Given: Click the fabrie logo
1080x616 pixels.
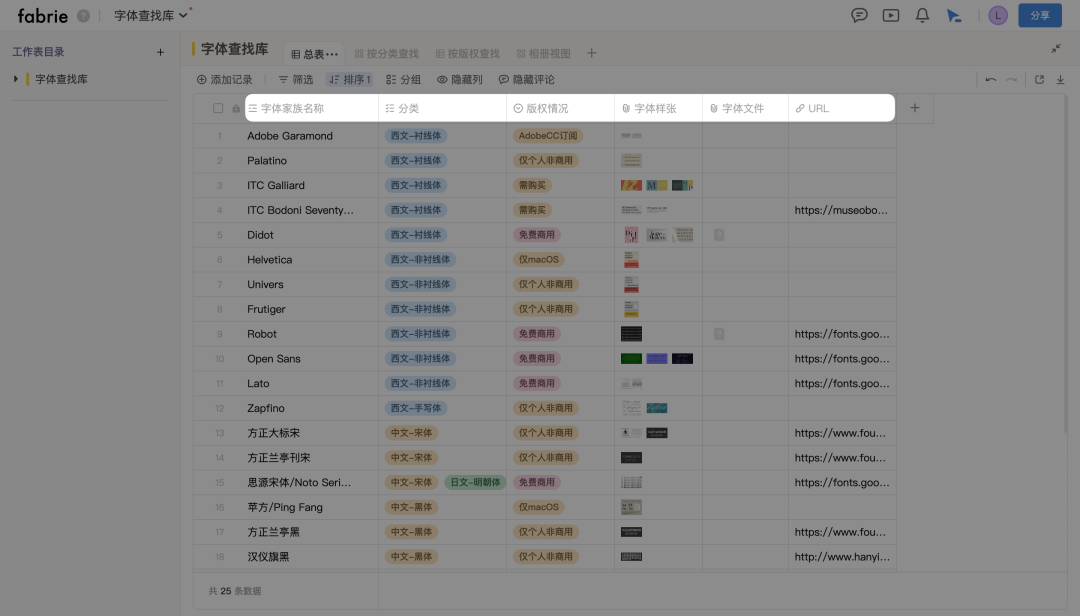Looking at the screenshot, I should pos(43,15).
